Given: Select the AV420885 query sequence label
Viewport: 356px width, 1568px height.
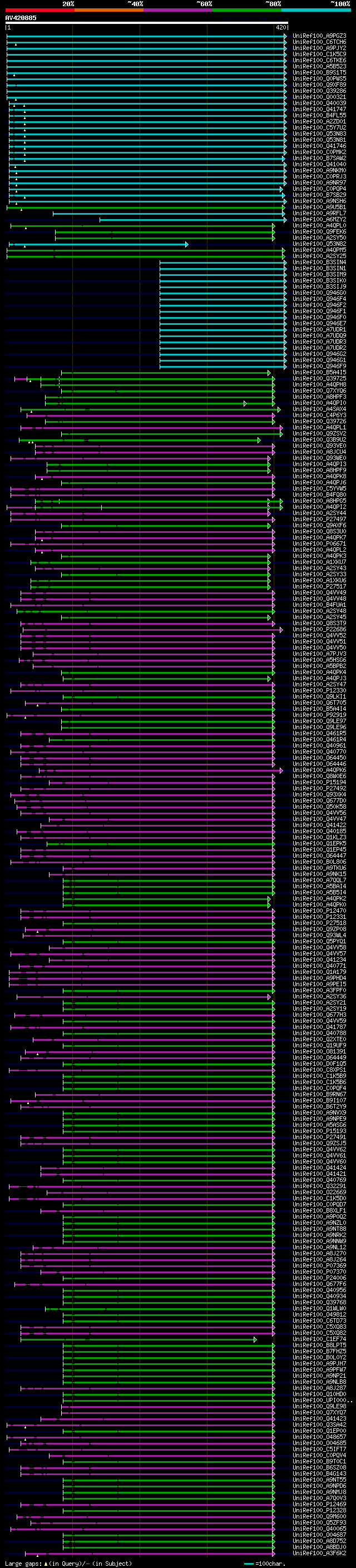Looking at the screenshot, I should click(x=21, y=18).
